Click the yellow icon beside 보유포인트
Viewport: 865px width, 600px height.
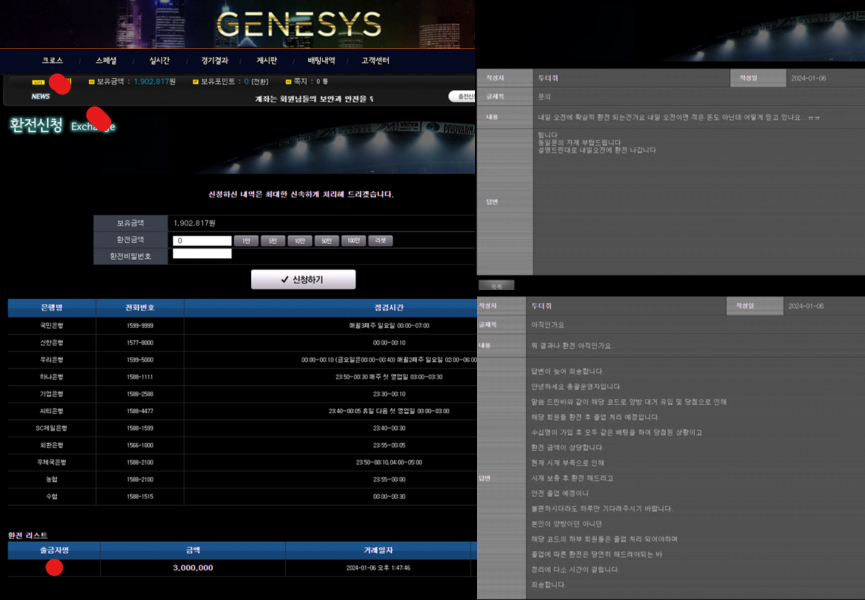tap(195, 82)
